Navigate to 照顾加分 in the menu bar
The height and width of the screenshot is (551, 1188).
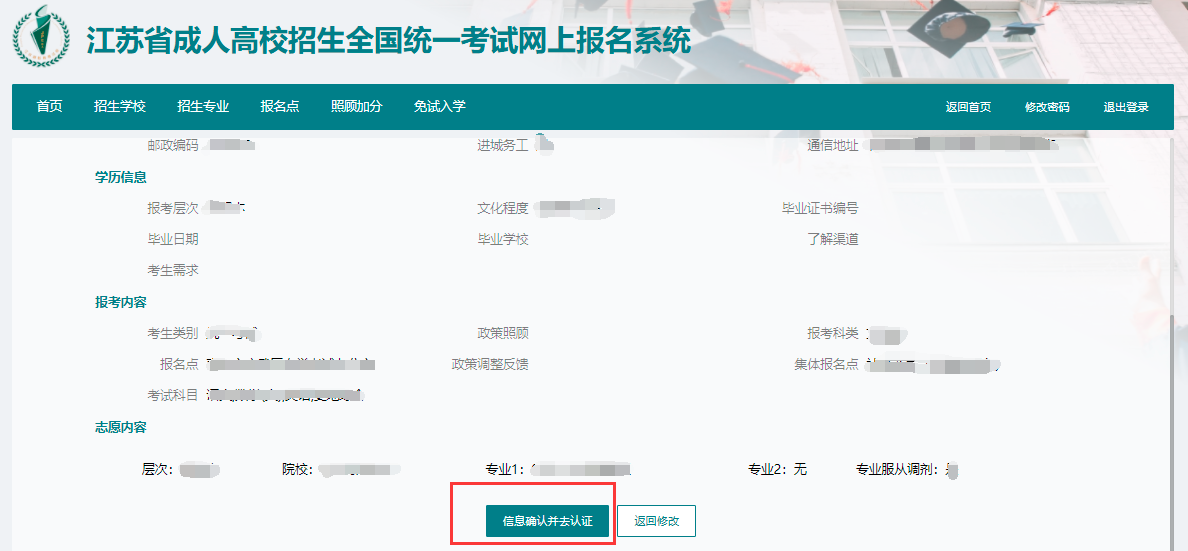tap(357, 107)
